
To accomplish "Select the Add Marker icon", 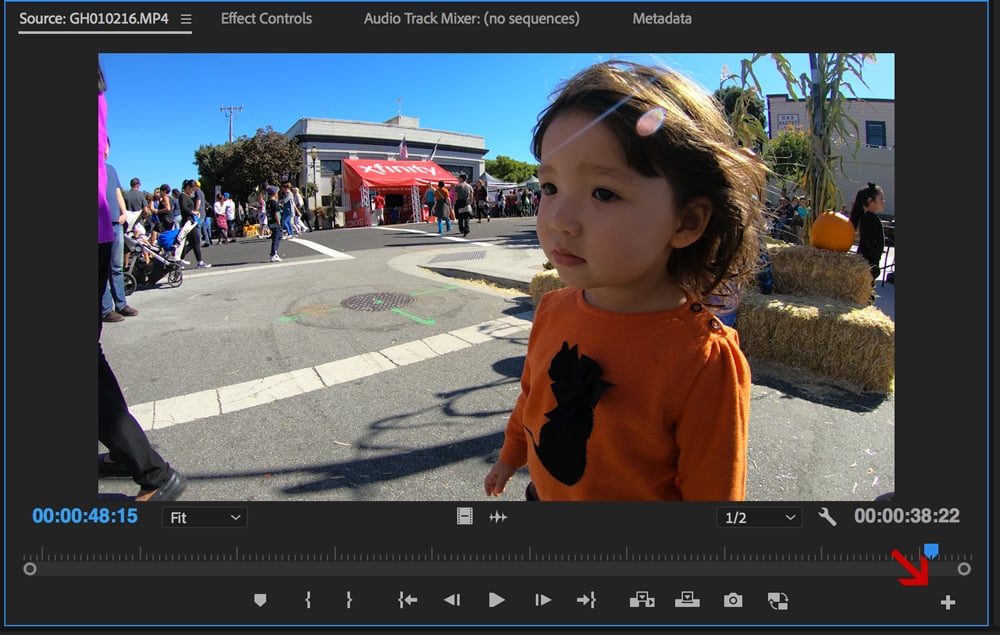I will click(x=260, y=599).
